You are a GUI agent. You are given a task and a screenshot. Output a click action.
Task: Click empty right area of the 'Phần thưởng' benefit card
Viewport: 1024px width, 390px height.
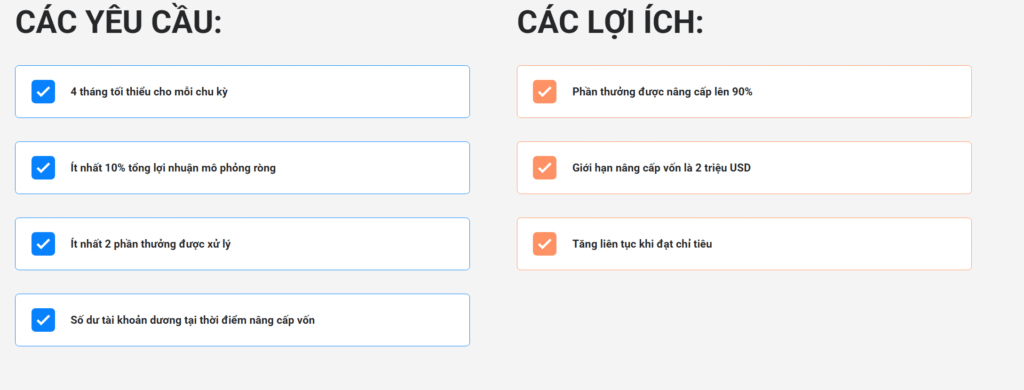pyautogui.click(x=862, y=91)
